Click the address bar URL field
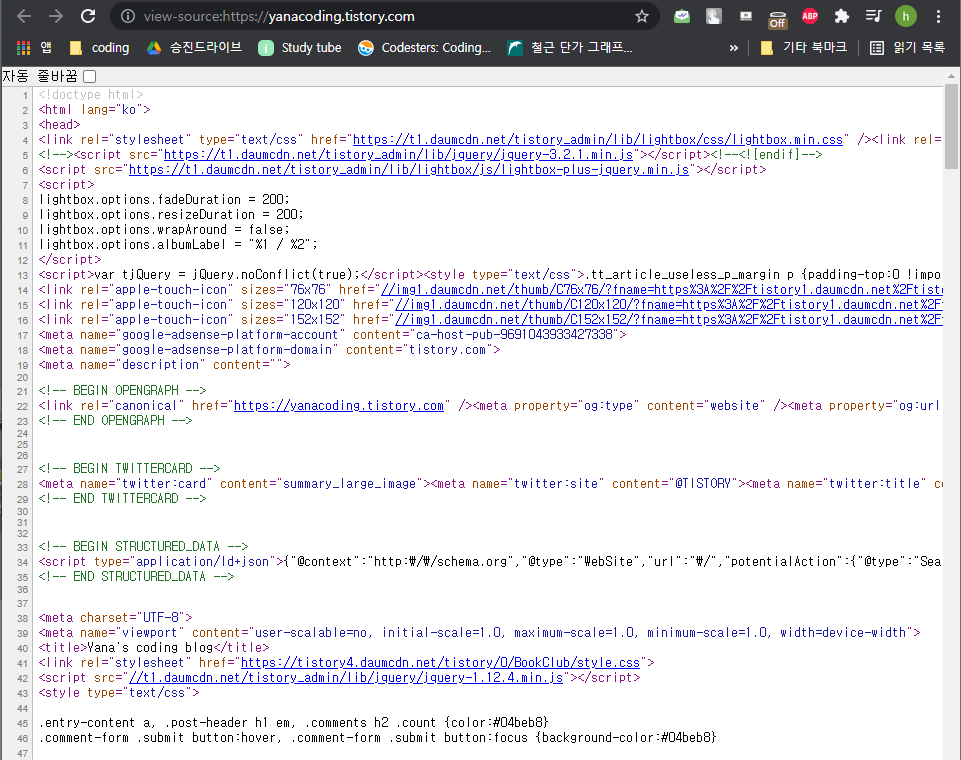Viewport: 961px width, 760px height. 386,17
